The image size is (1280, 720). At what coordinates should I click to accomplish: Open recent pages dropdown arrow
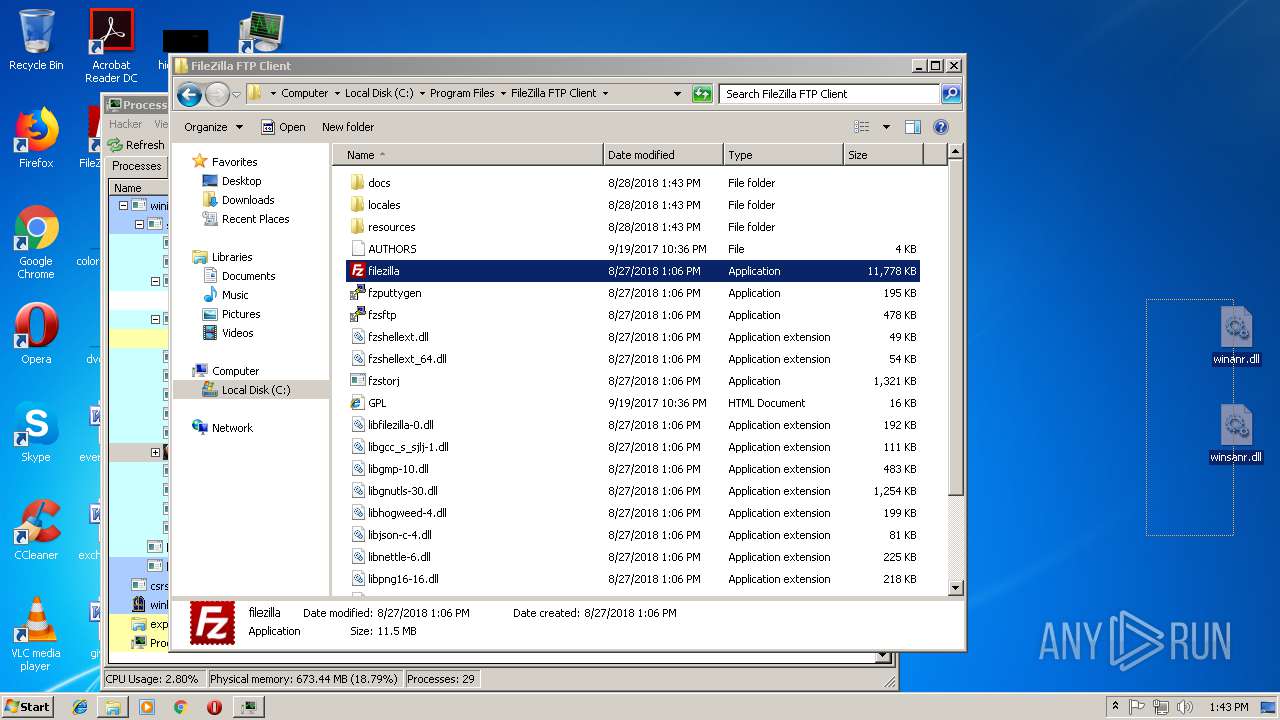(x=236, y=94)
